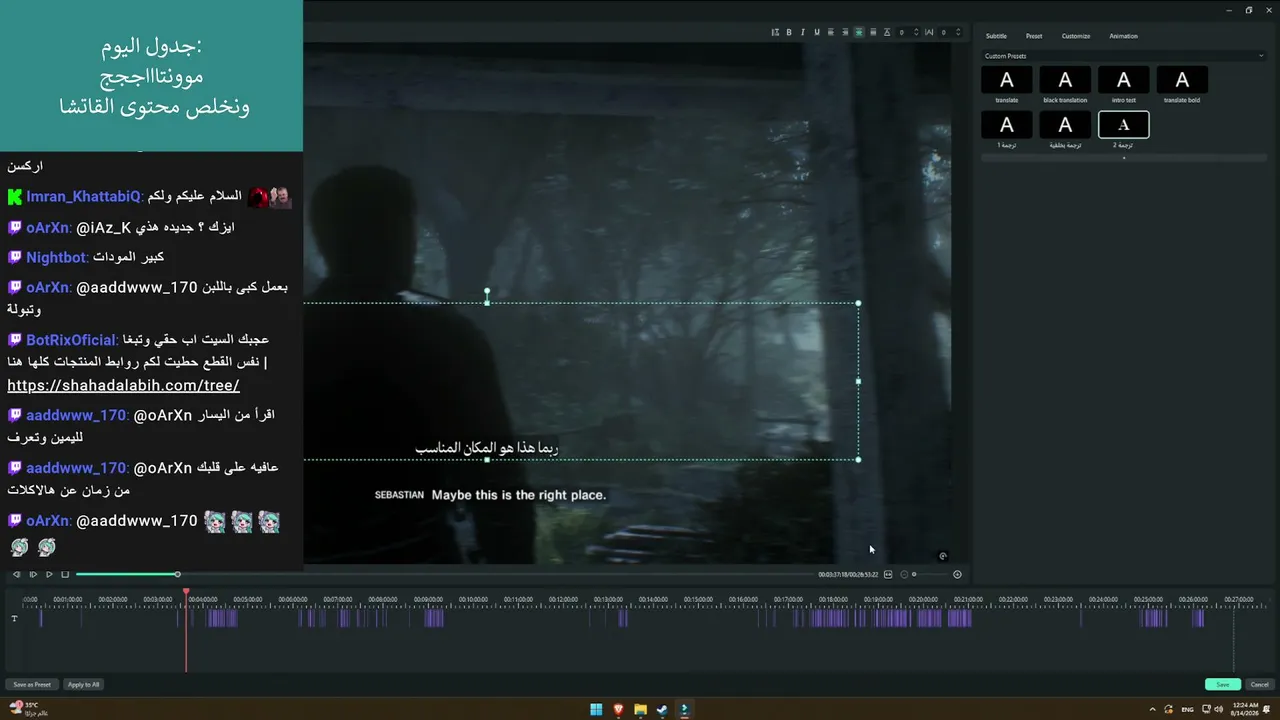Click the 00:20:00:00 mark on timeline ruler
This screenshot has width=1280, height=720.
(x=923, y=599)
